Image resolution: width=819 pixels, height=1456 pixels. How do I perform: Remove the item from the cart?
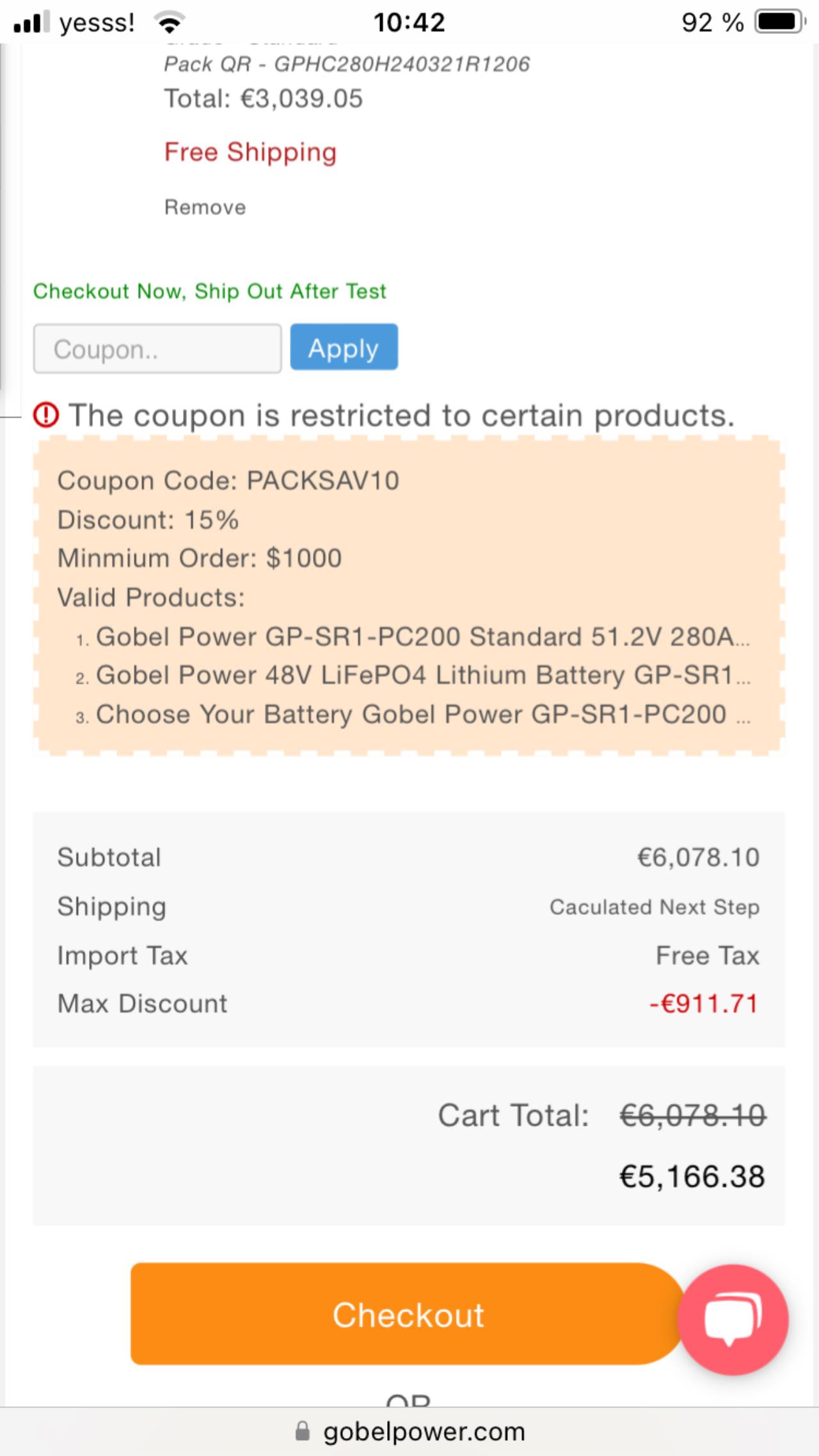pos(205,207)
